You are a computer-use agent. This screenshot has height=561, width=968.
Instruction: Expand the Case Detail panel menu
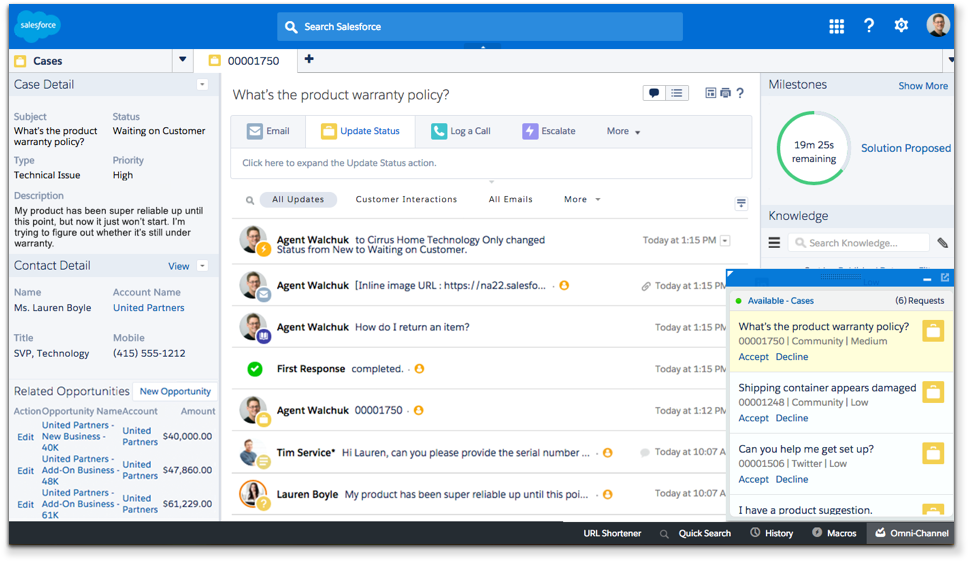click(x=202, y=85)
